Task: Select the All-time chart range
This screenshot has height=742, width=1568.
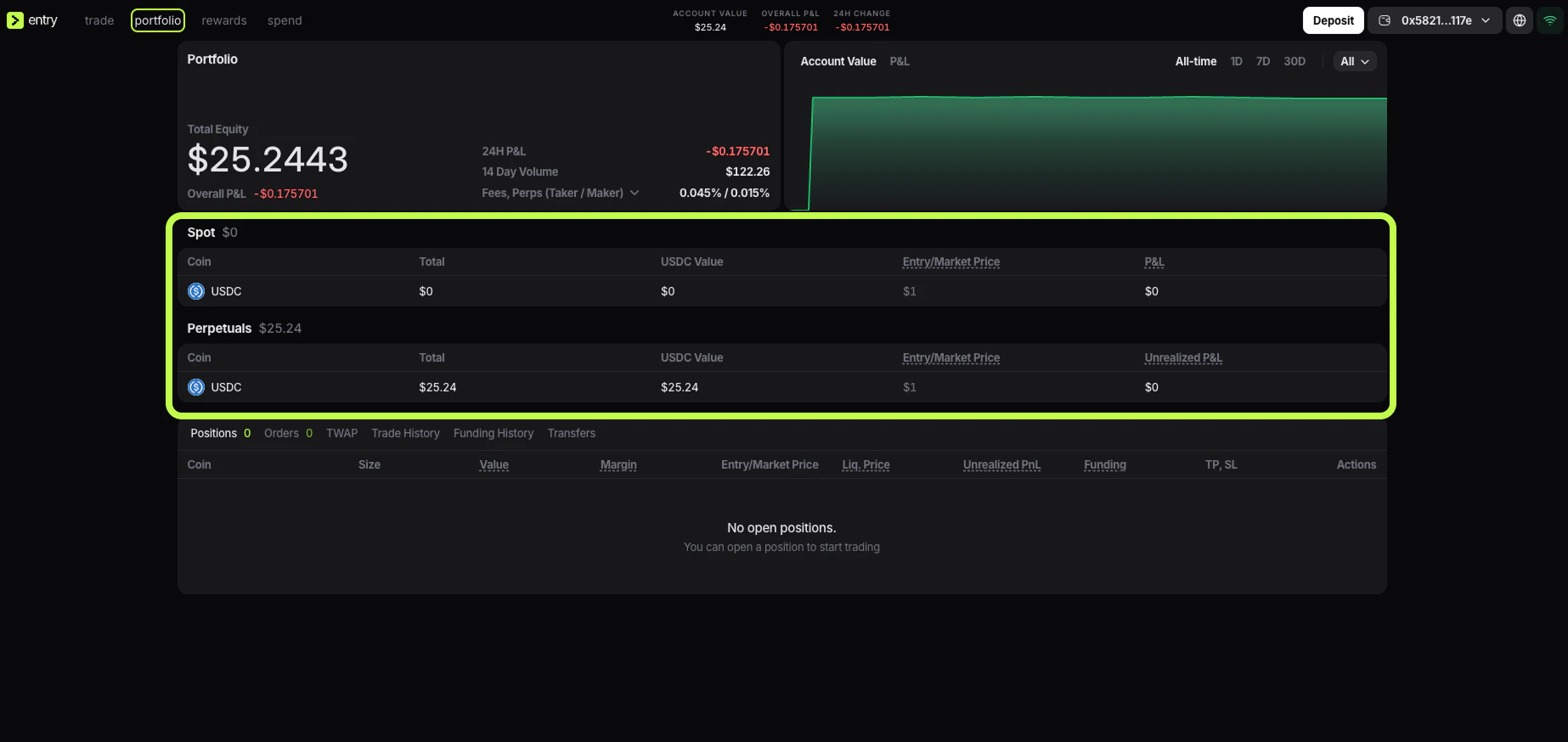Action: [x=1196, y=61]
